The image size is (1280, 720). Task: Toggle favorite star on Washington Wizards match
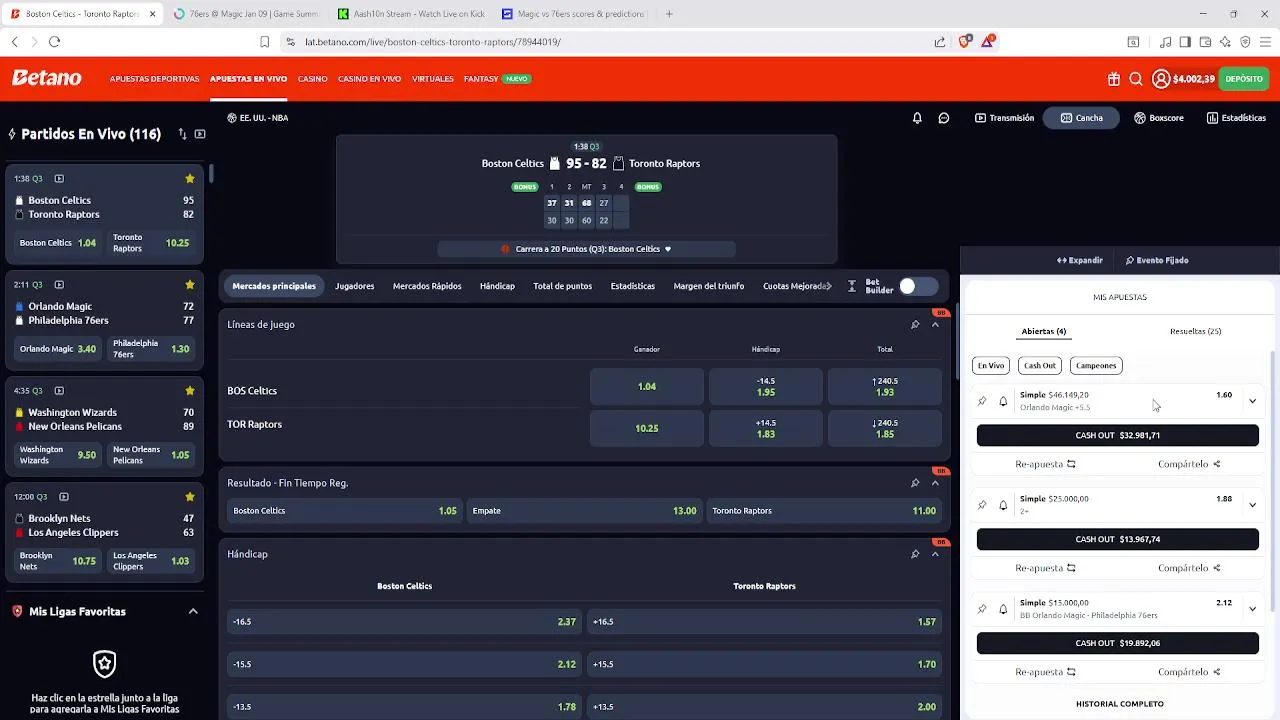190,391
